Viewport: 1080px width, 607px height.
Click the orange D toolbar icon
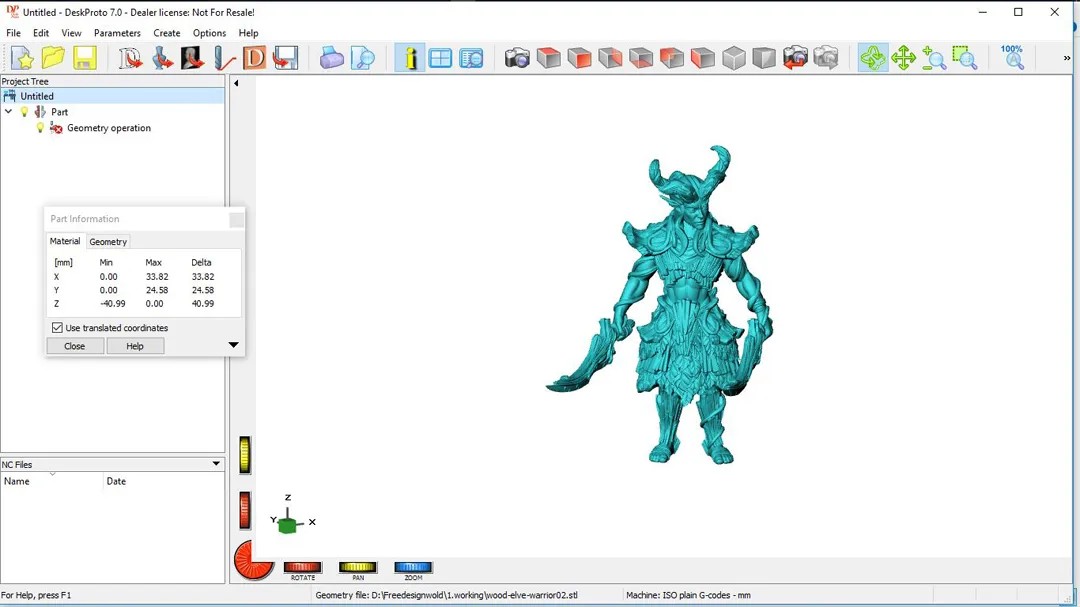tap(254, 58)
